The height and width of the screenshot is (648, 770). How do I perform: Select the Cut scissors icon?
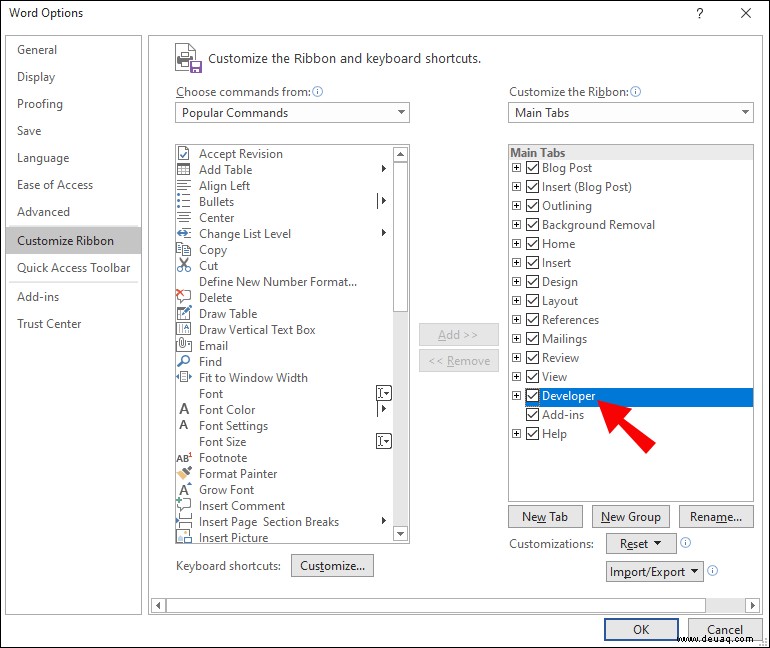click(184, 265)
